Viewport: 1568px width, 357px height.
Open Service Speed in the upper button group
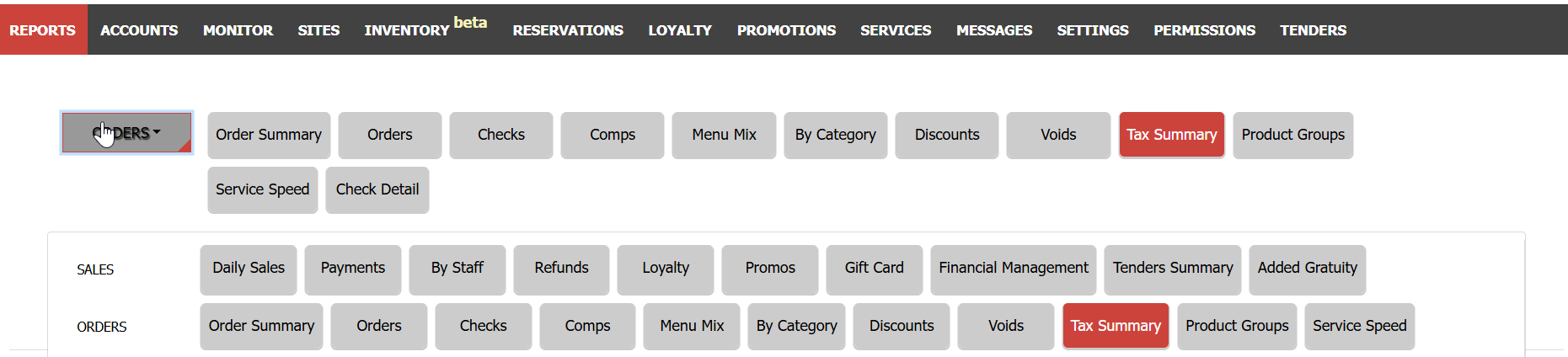pos(263,189)
